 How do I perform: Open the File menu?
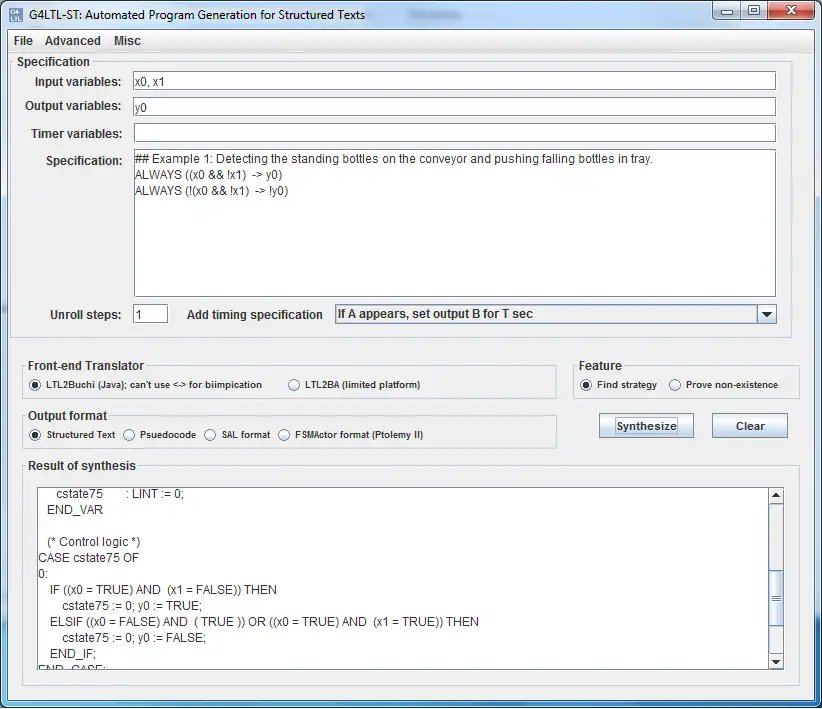click(22, 41)
